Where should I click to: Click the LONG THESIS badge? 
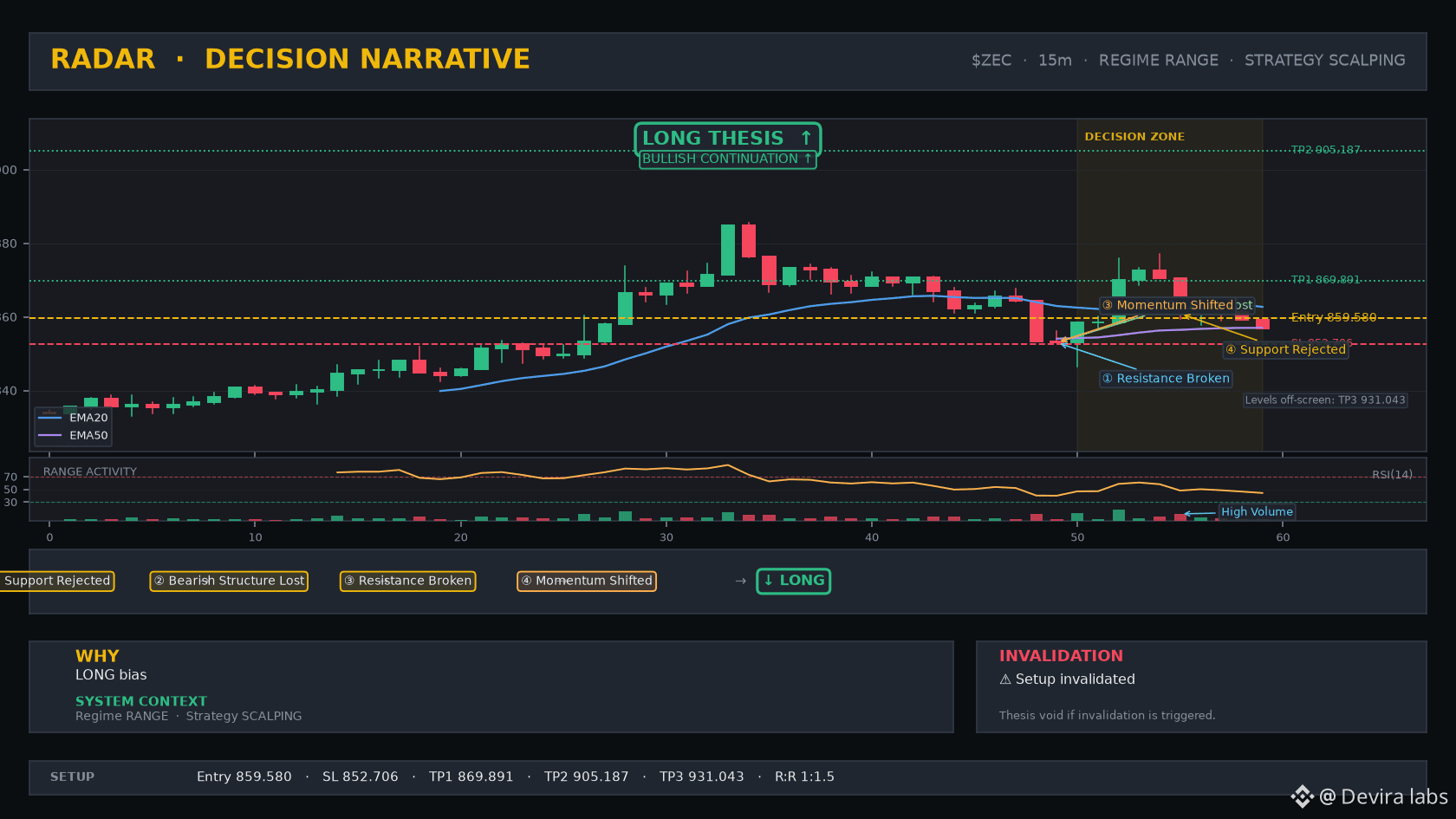pos(727,139)
